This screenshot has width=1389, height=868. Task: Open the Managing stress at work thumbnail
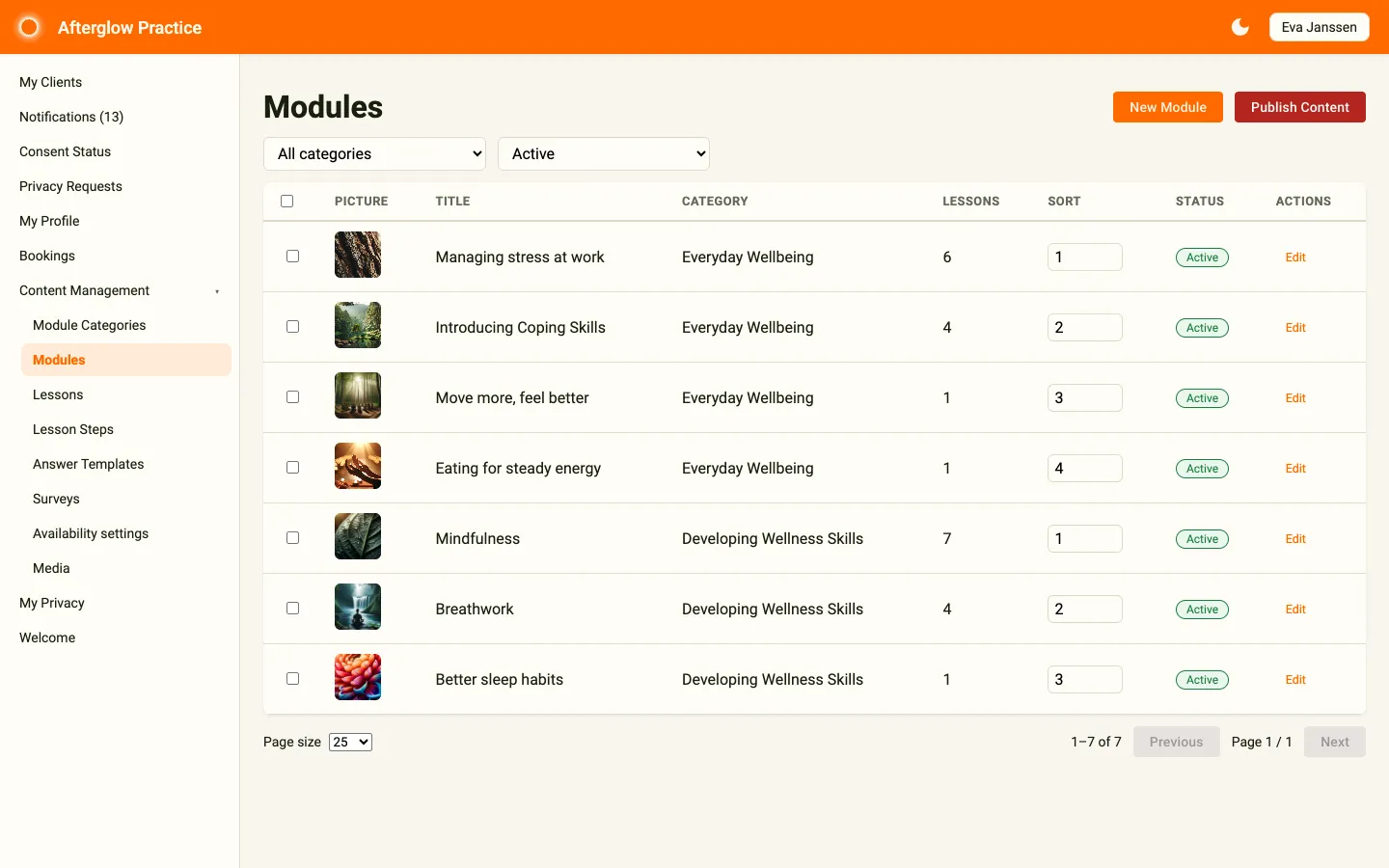click(358, 255)
